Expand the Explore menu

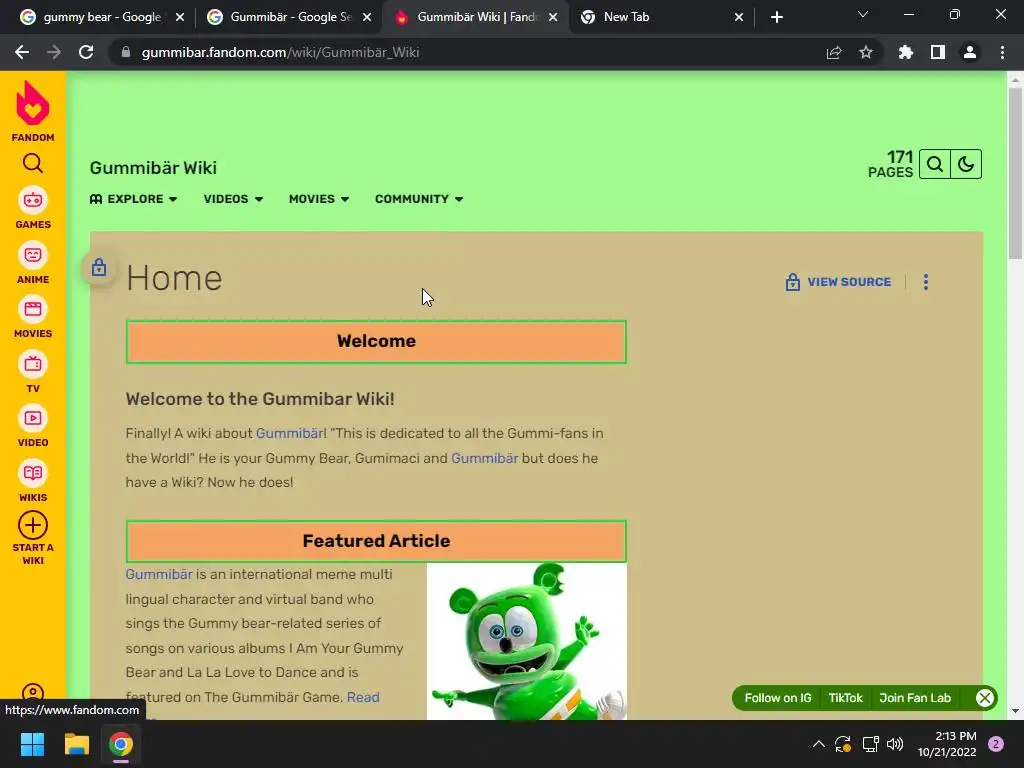[x=133, y=199]
